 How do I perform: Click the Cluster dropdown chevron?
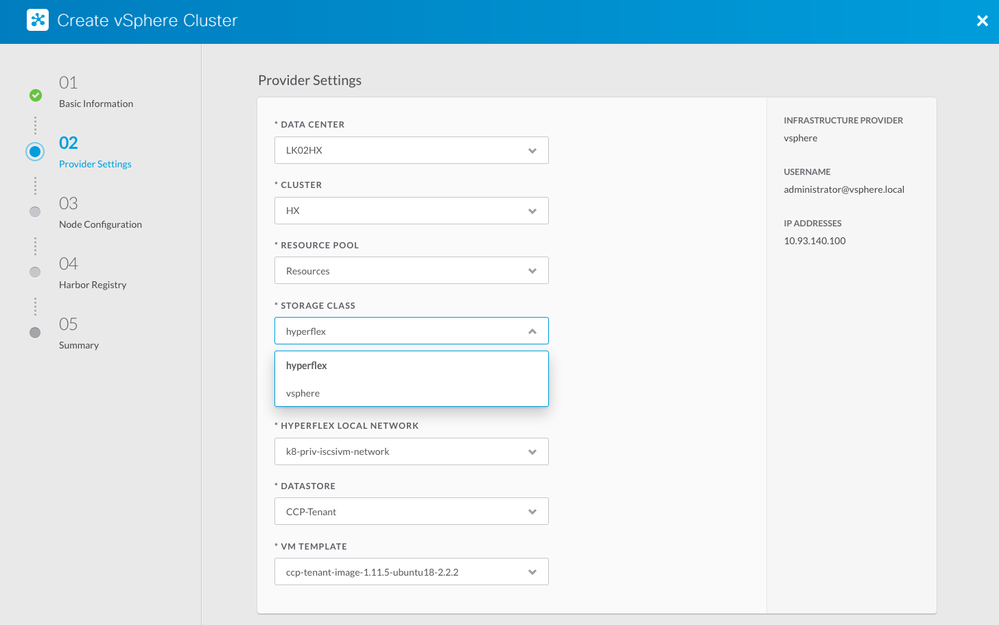(532, 212)
